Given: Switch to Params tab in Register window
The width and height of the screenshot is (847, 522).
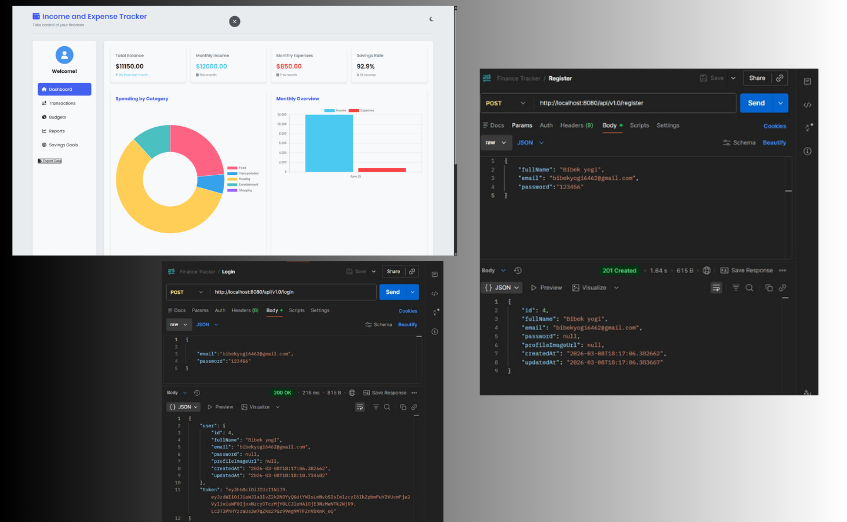Looking at the screenshot, I should pos(522,125).
